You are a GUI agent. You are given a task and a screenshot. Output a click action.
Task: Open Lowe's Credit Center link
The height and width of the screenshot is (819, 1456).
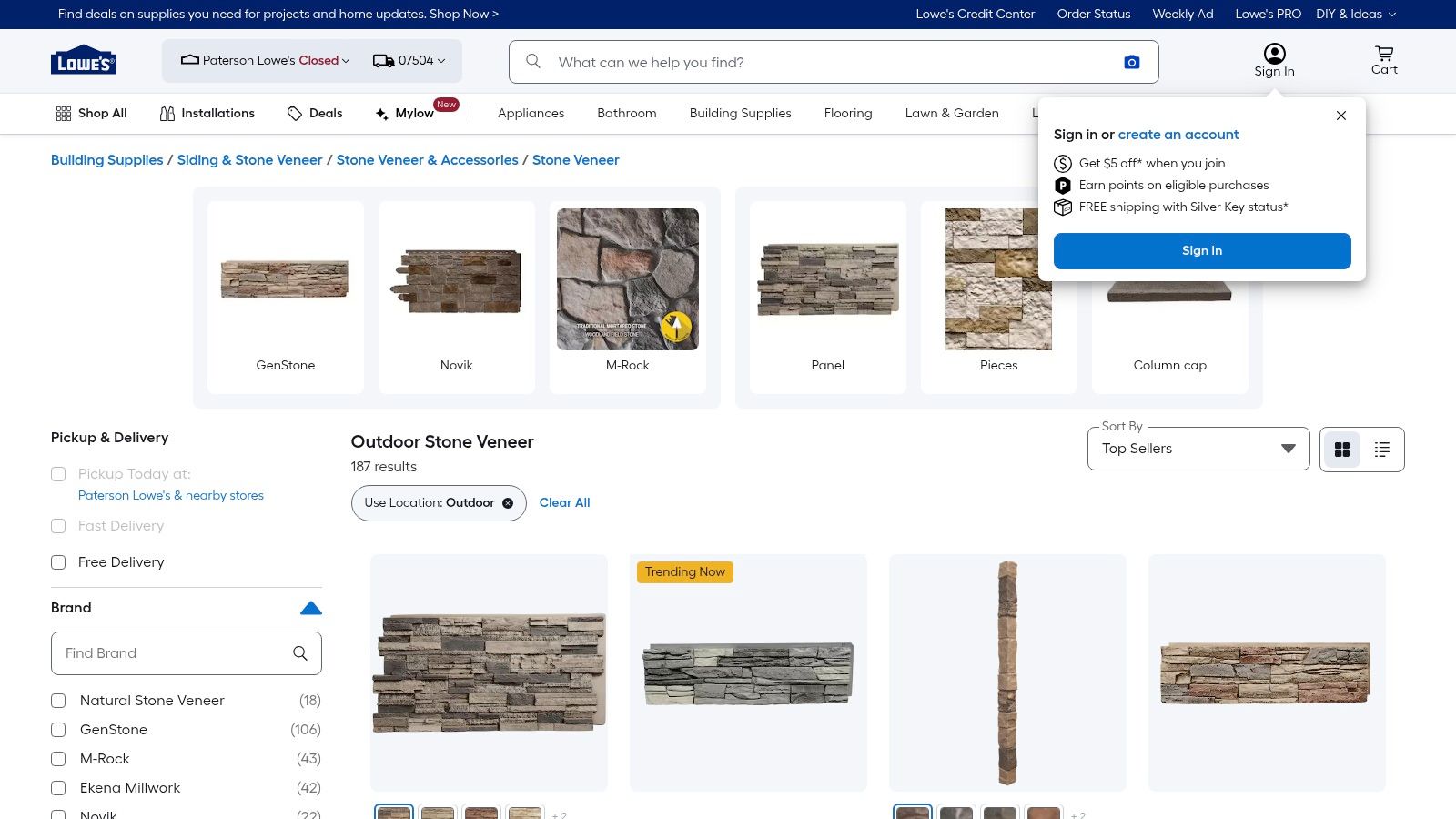(976, 14)
